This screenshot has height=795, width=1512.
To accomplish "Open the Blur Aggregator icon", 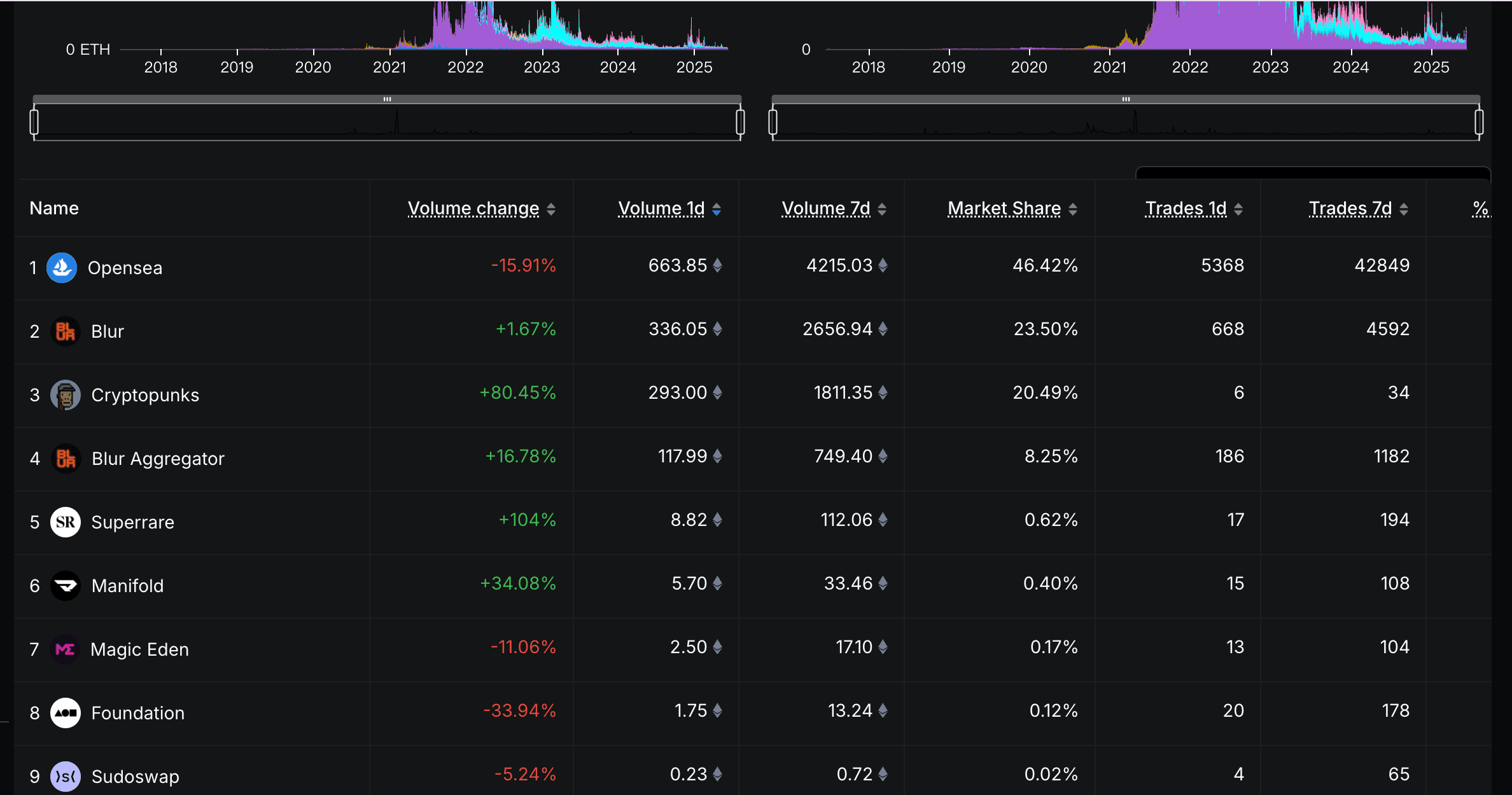I will click(x=66, y=458).
